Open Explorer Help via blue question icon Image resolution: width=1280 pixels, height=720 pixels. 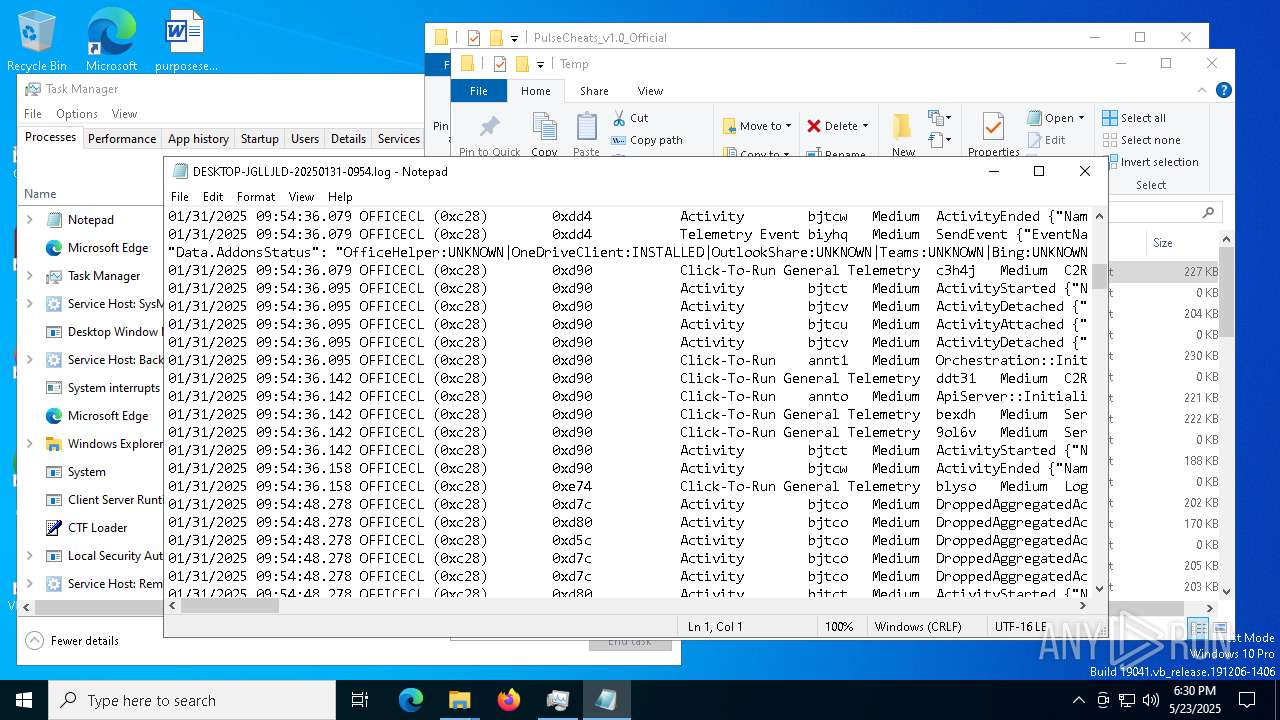pos(1223,90)
